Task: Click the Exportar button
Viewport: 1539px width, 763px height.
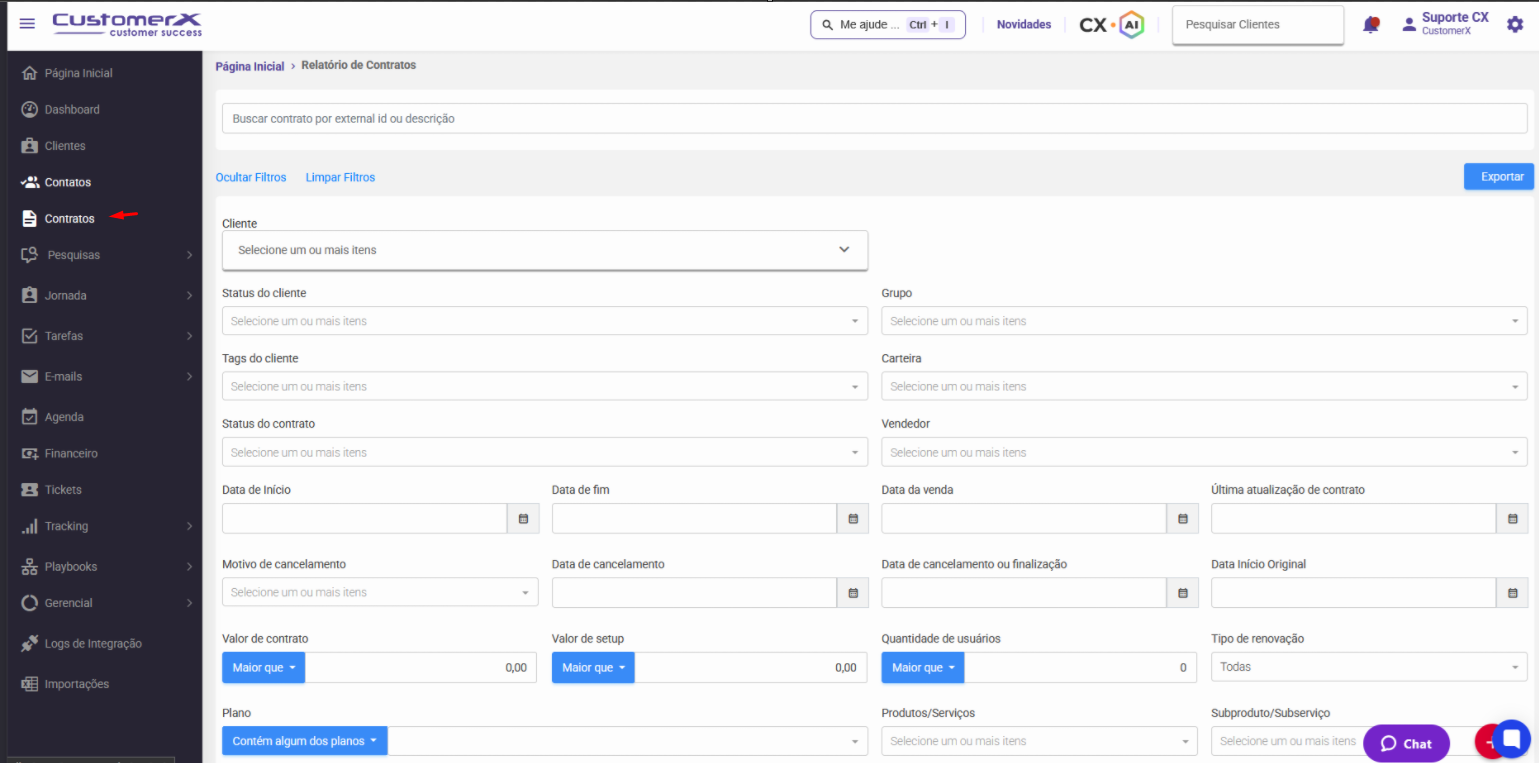Action: (x=1498, y=177)
